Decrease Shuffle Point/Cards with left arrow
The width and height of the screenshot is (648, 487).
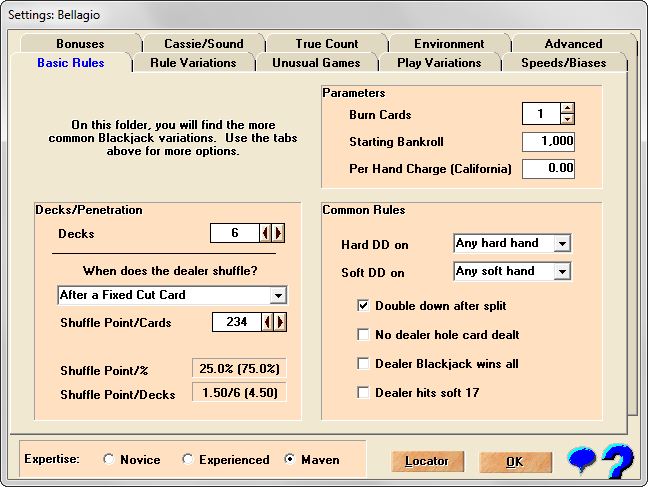point(267,322)
